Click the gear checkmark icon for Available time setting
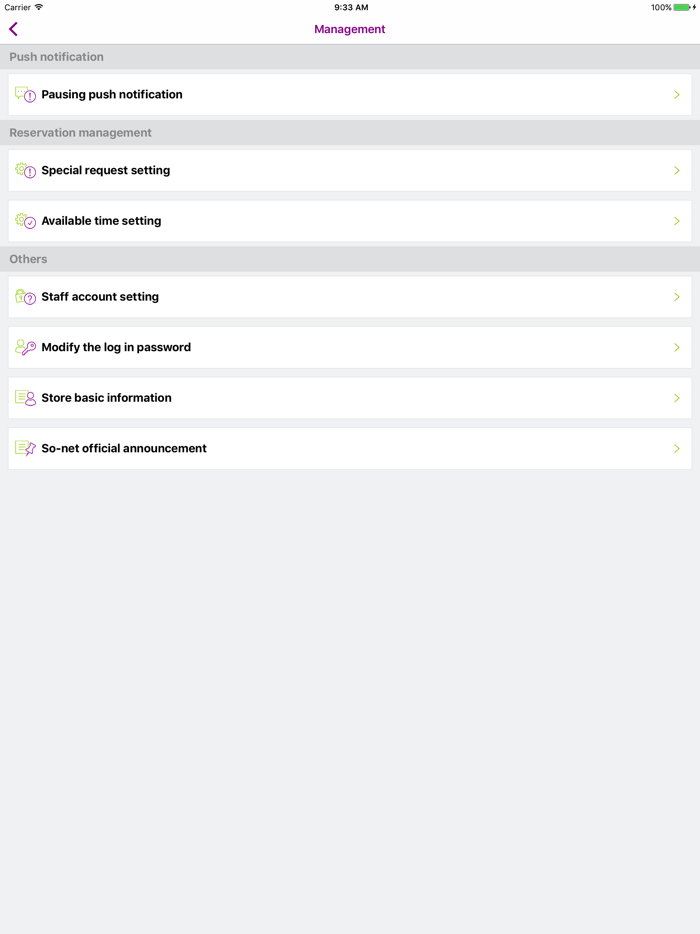 click(x=23, y=220)
